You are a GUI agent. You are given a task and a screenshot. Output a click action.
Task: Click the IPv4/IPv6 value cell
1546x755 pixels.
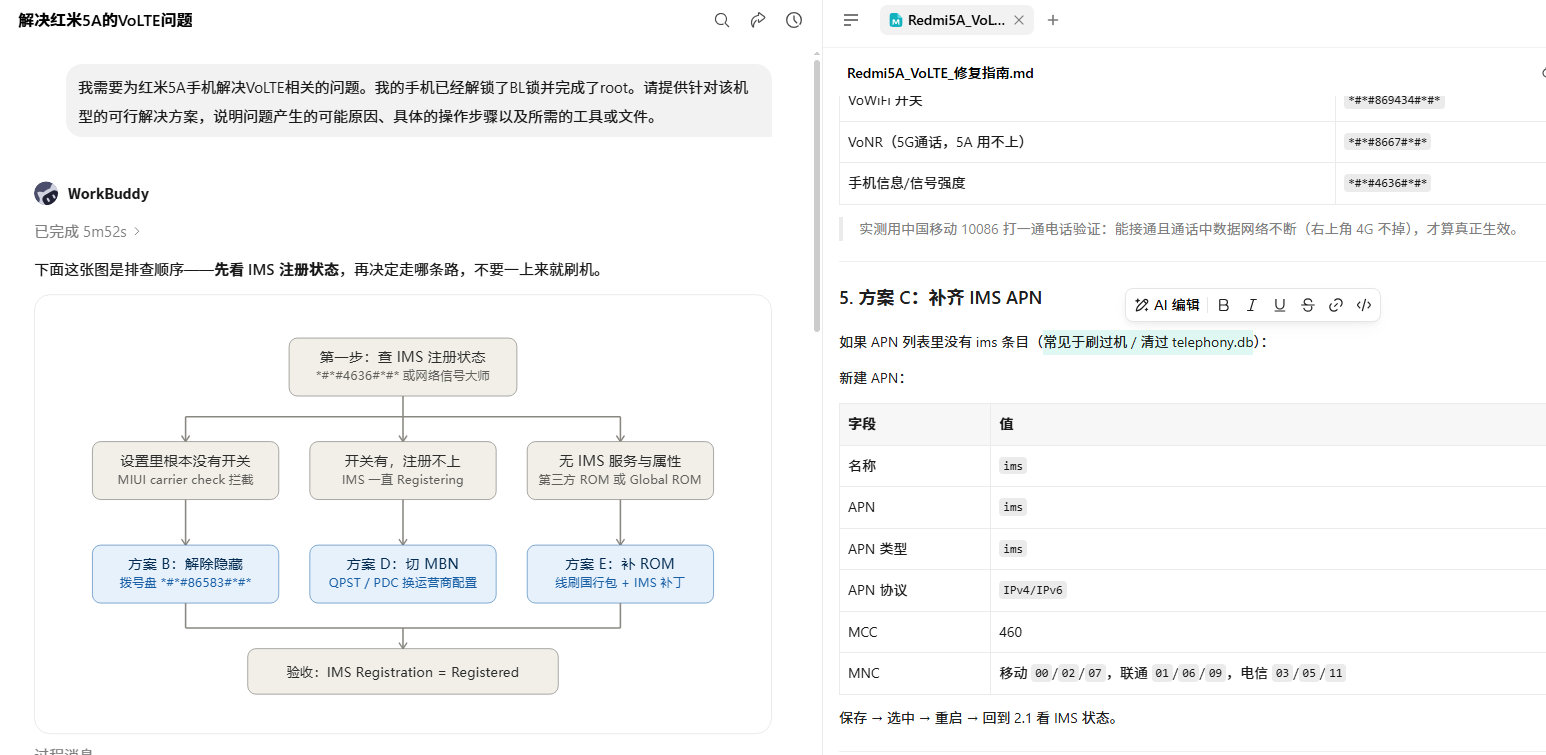point(1268,590)
